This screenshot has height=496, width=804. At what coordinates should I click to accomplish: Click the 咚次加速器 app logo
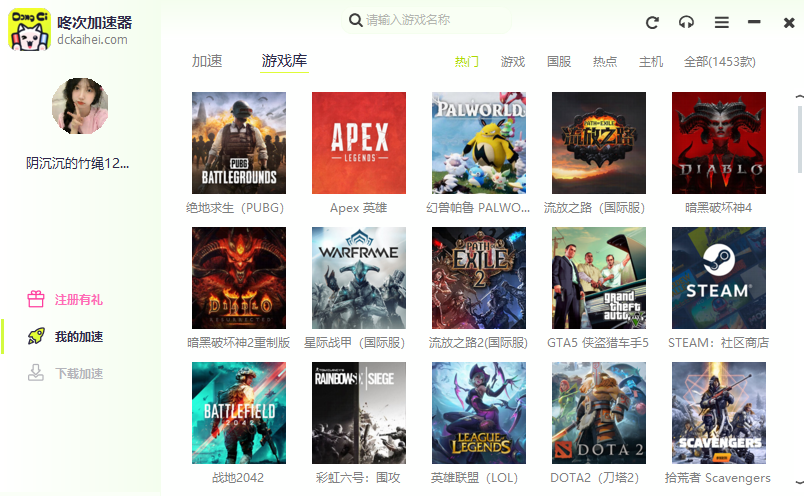pos(30,30)
